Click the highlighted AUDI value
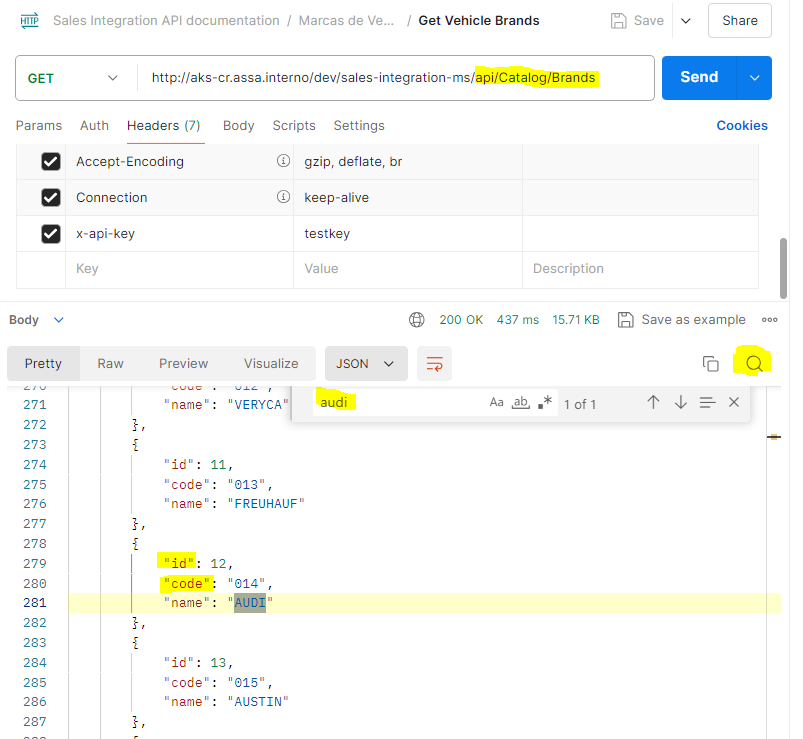This screenshot has height=739, width=803. coord(250,603)
